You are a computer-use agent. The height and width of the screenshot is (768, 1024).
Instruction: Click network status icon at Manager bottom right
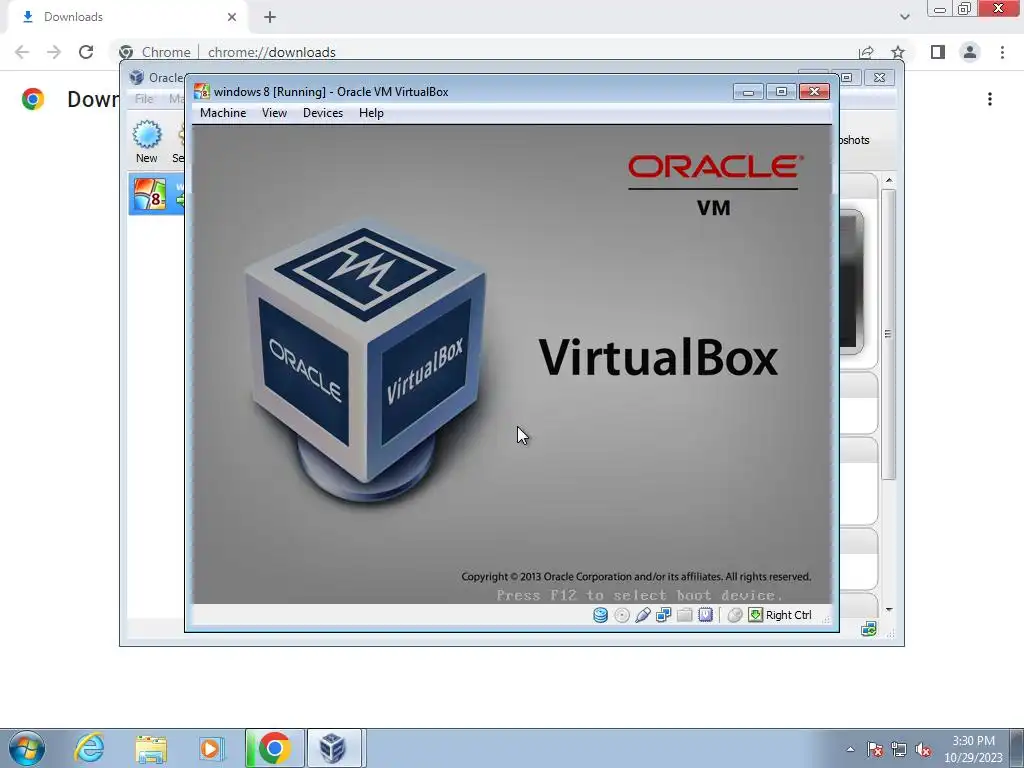(869, 629)
